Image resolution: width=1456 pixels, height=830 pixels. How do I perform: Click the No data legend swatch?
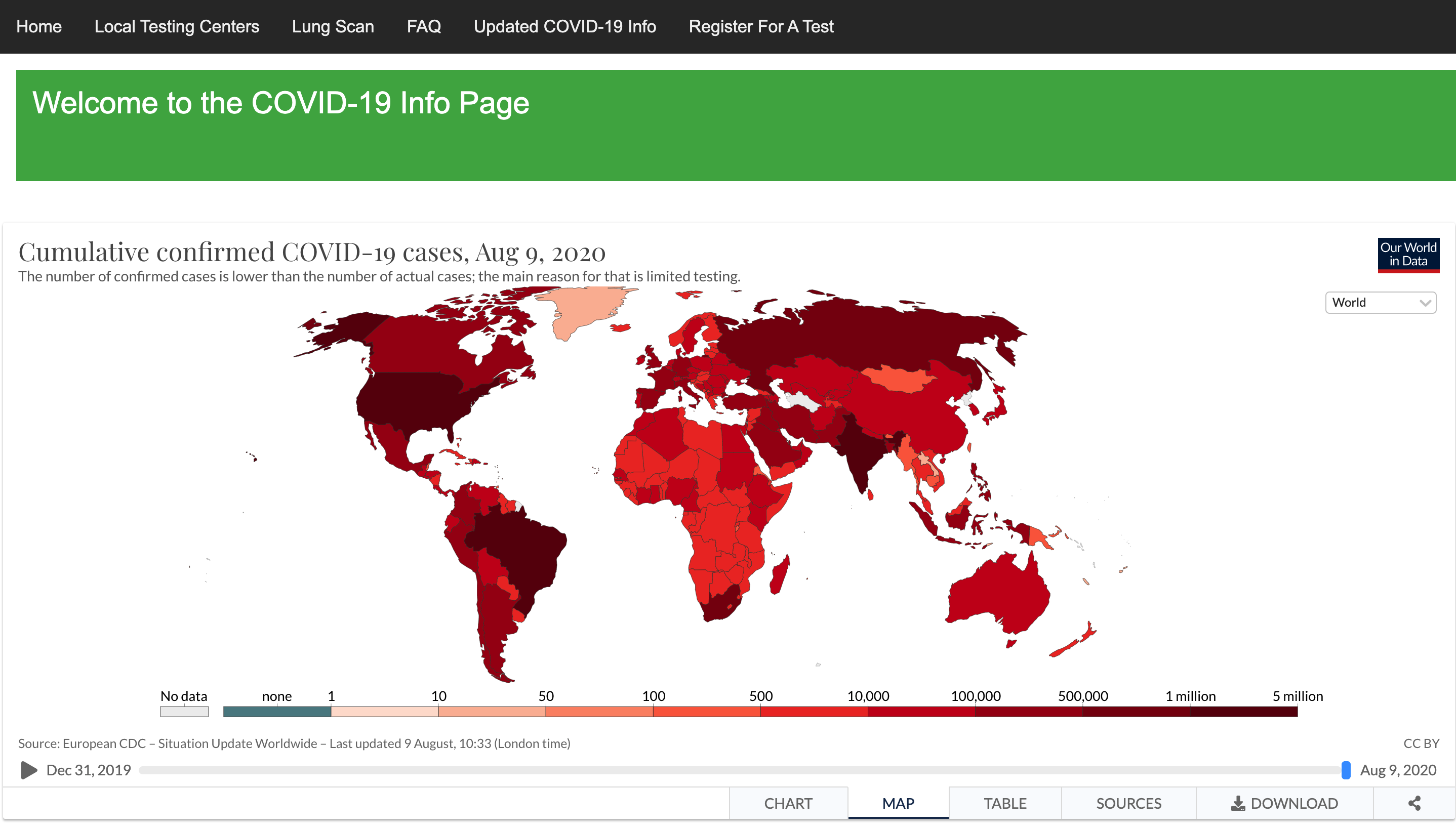coord(184,712)
